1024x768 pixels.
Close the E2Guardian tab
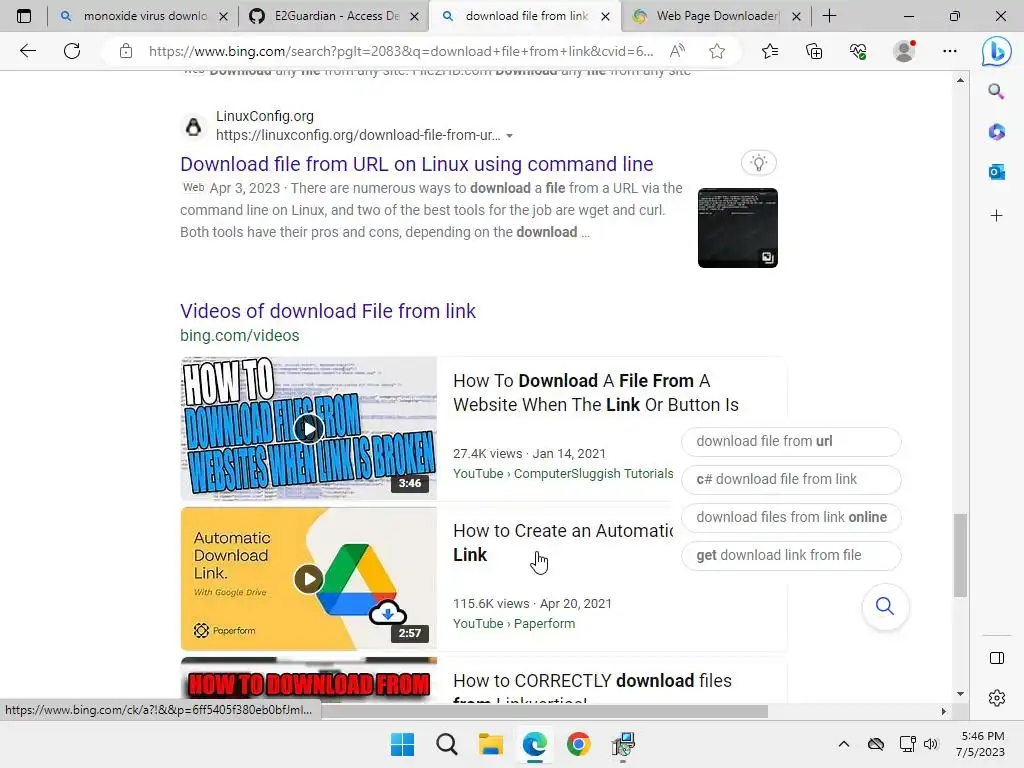414,16
